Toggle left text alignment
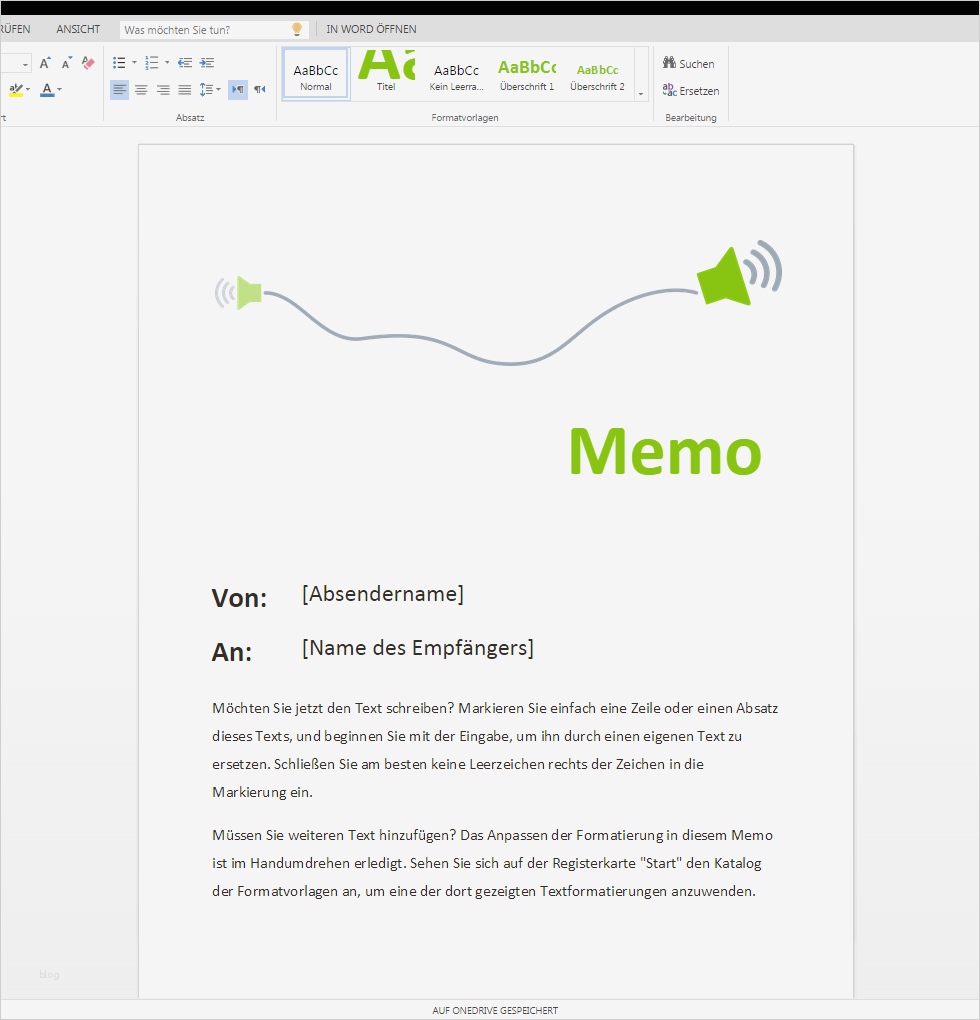The height and width of the screenshot is (1020, 980). click(x=119, y=90)
